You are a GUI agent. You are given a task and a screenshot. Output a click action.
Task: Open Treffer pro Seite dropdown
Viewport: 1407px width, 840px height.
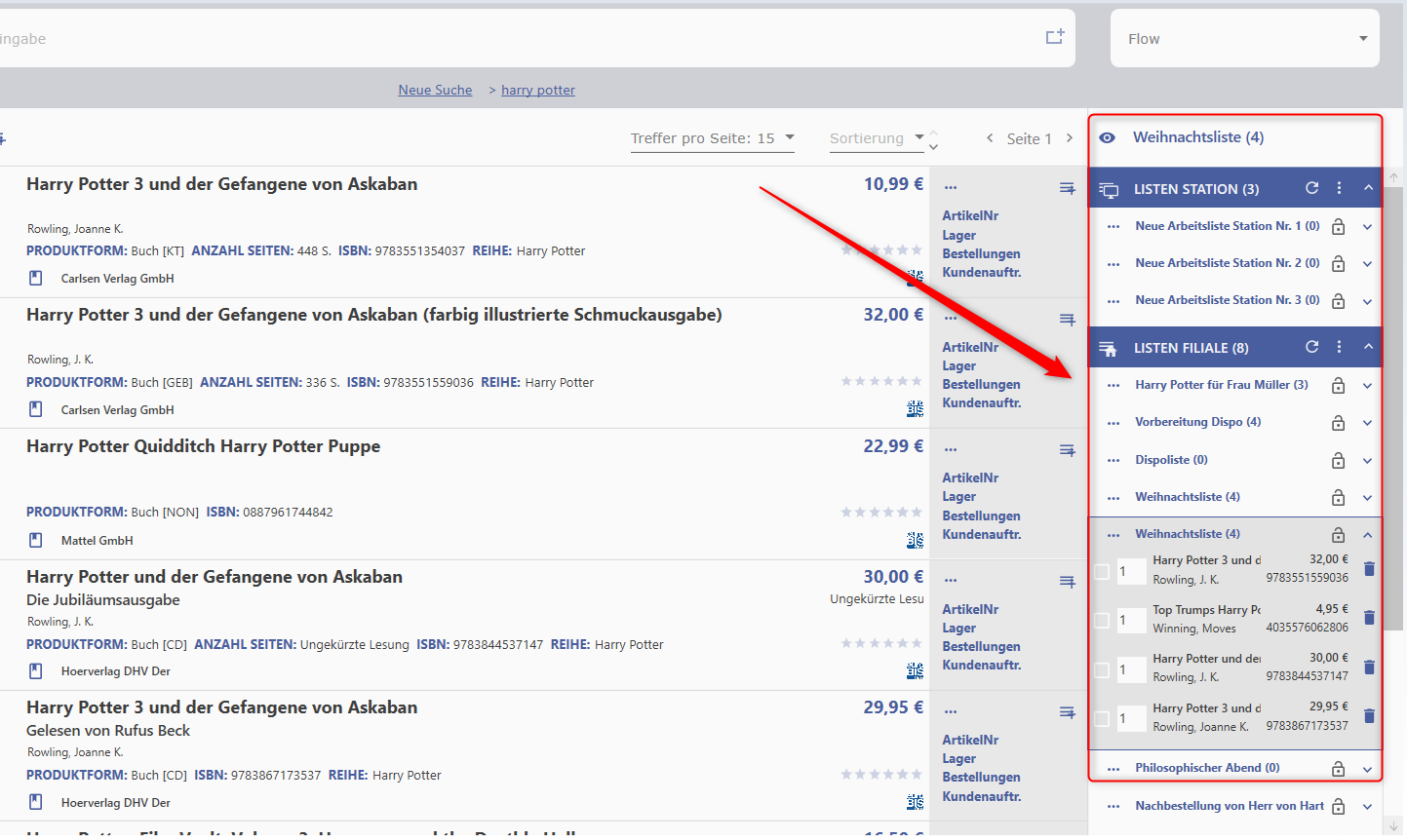[712, 138]
